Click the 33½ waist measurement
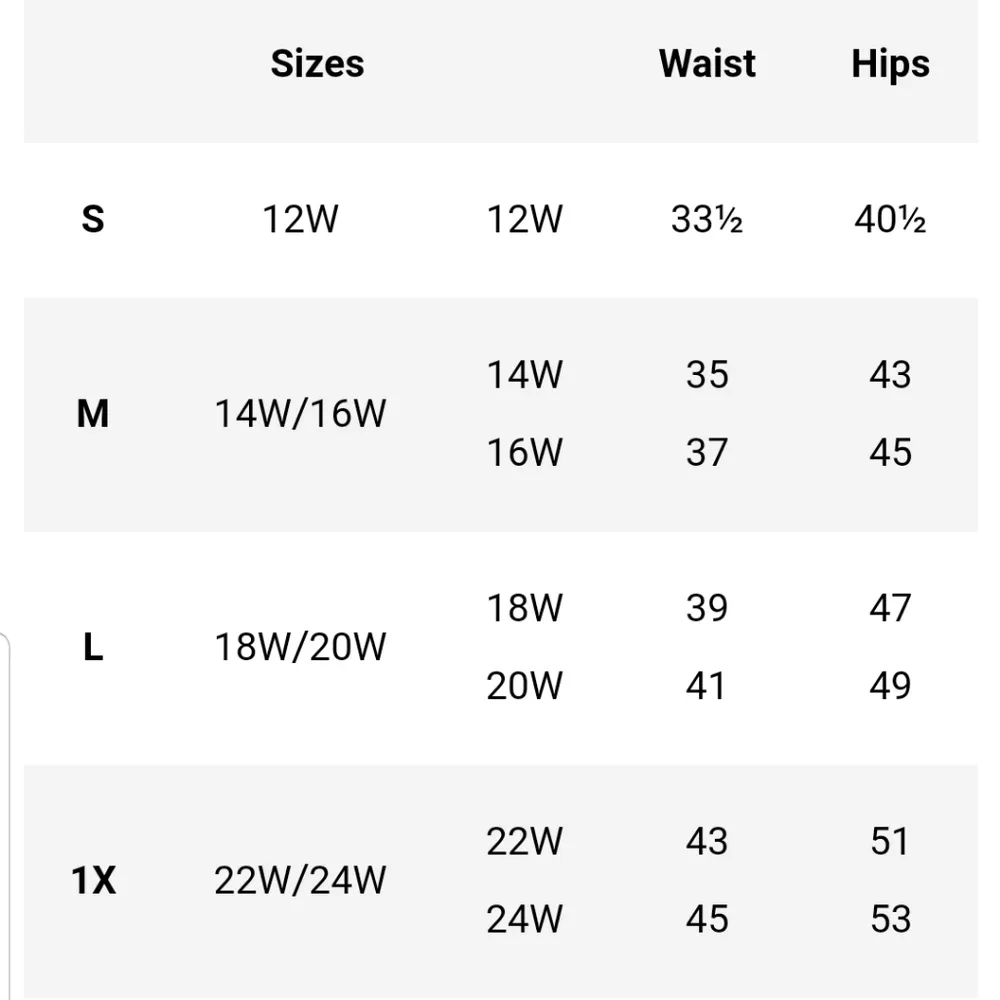Screen dimensions: 1000x1000 pos(706,219)
